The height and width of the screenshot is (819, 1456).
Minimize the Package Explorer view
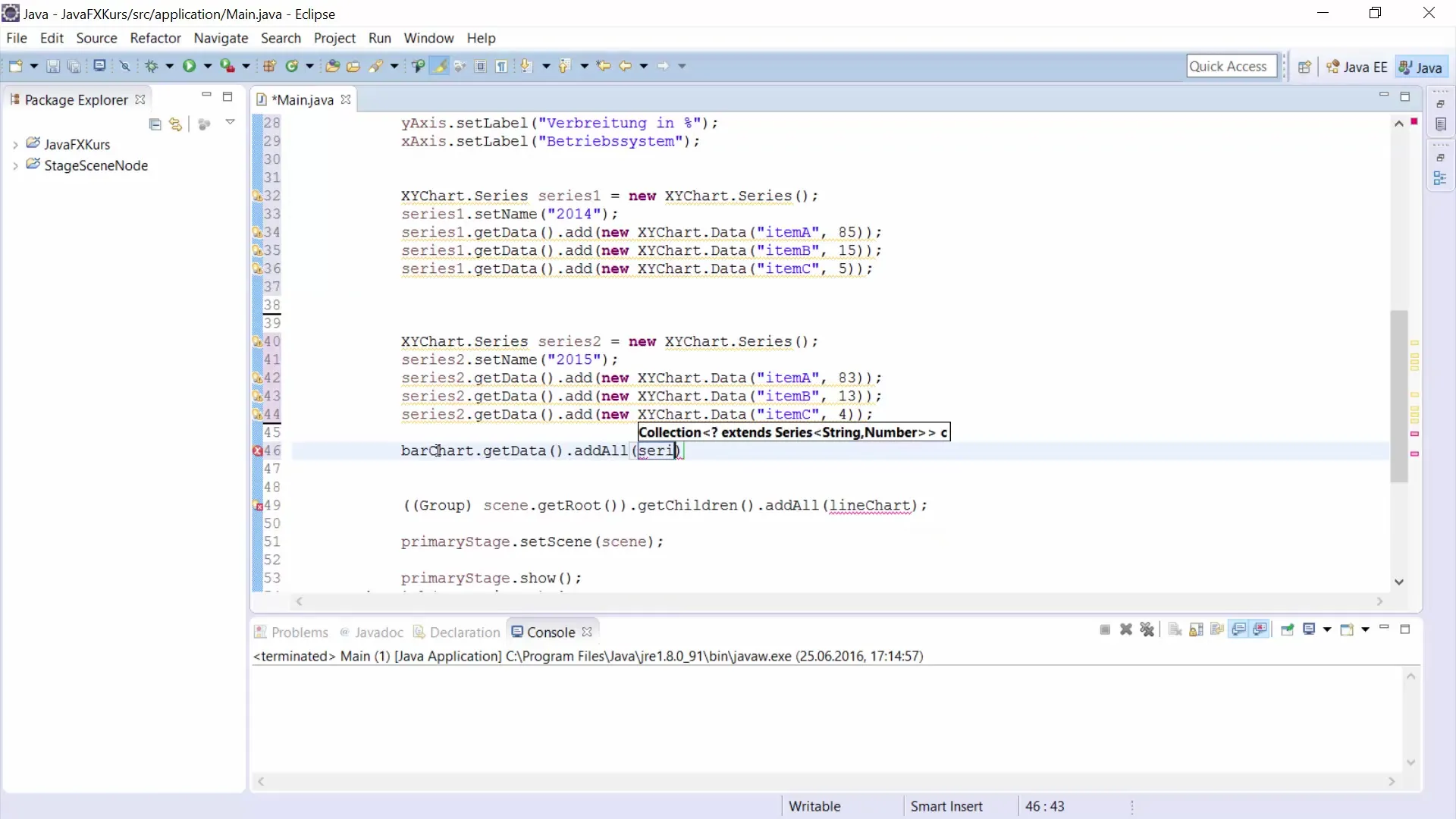[206, 96]
